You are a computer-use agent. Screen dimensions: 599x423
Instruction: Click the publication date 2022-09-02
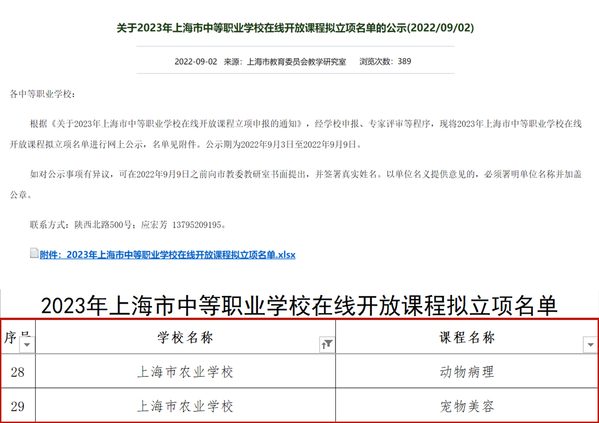196,62
